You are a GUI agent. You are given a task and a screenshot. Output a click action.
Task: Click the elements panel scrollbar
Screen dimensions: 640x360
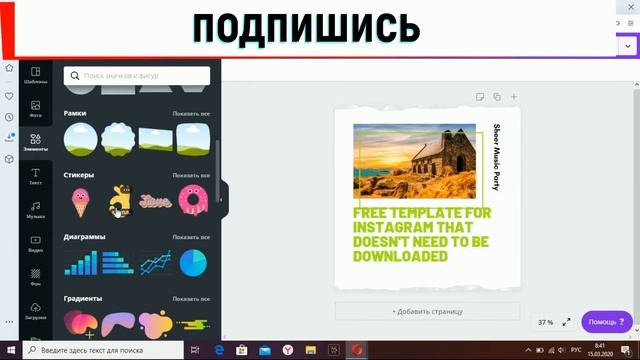pos(218,171)
